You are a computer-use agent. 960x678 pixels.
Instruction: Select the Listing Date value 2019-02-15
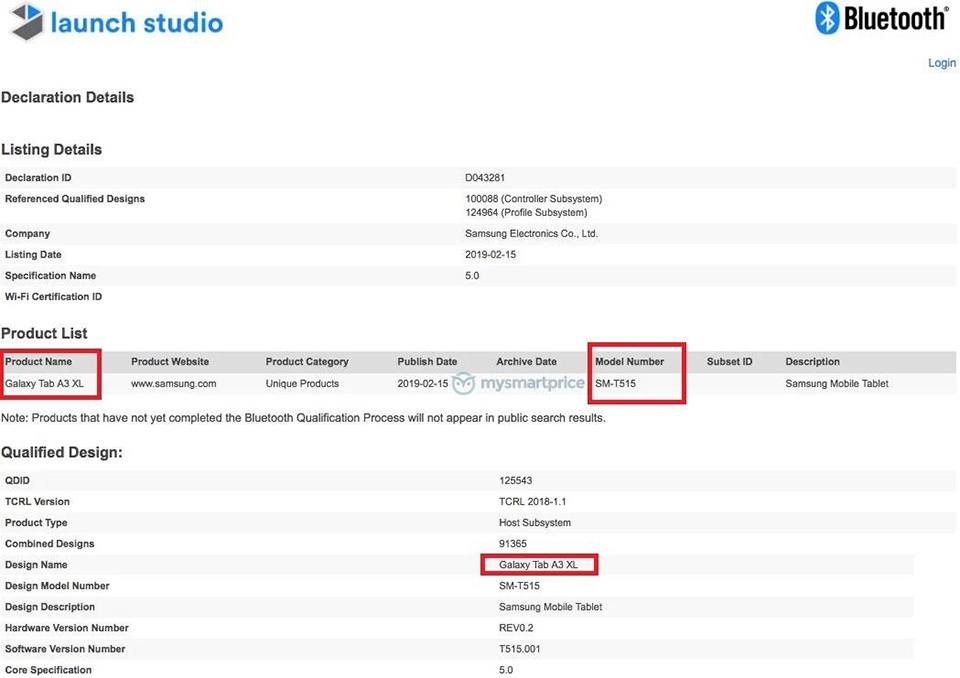(x=490, y=254)
